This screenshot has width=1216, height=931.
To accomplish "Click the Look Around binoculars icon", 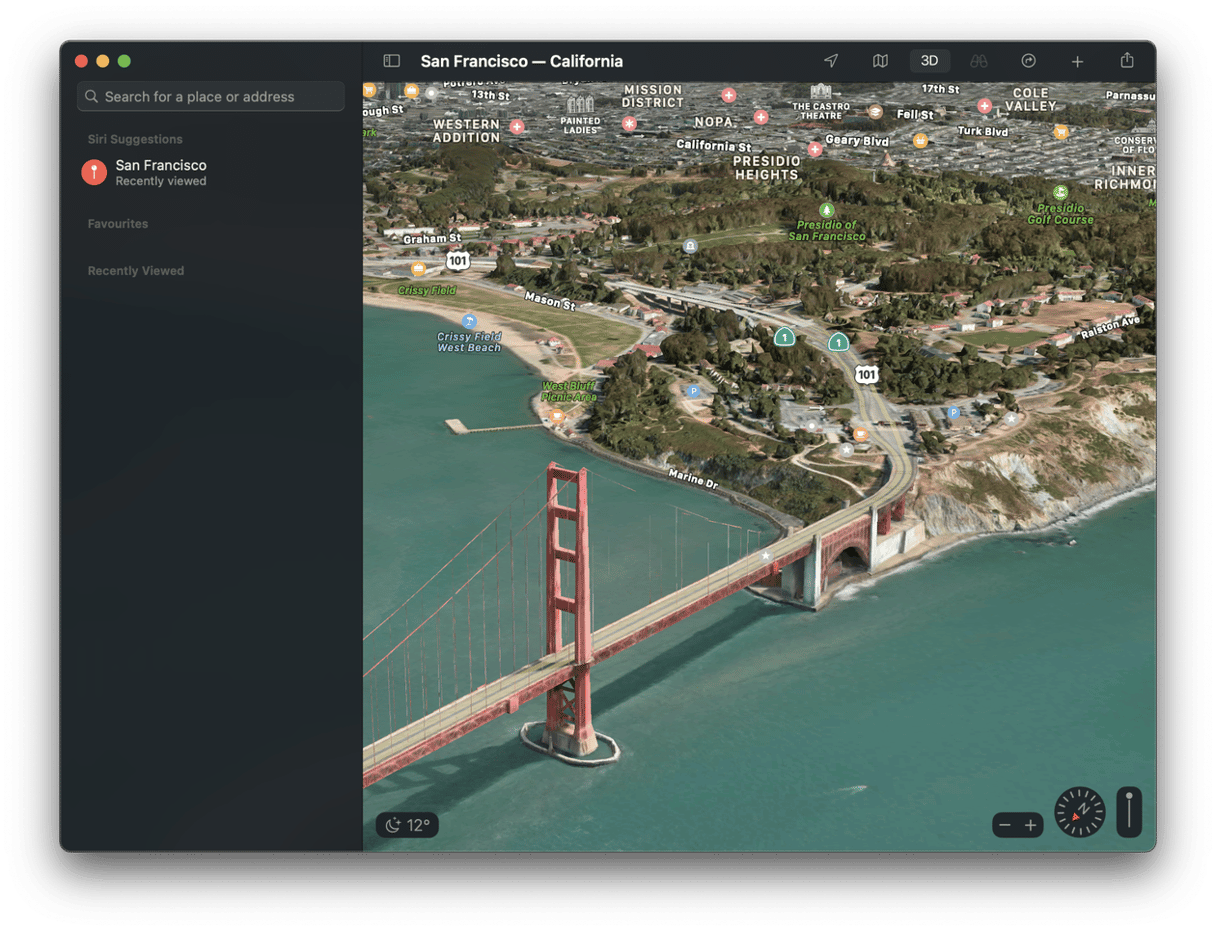I will pos(979,61).
